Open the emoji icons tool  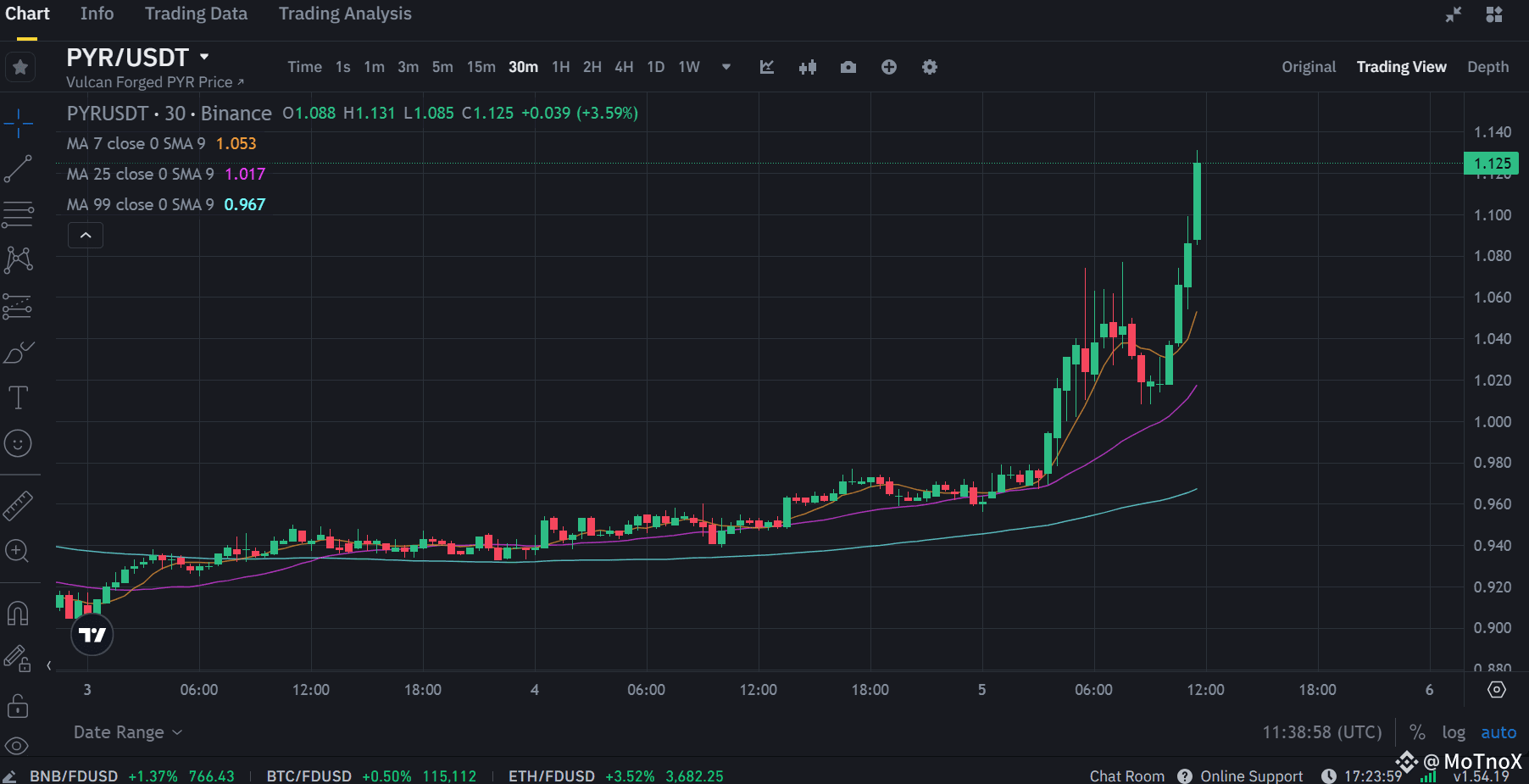[18, 443]
